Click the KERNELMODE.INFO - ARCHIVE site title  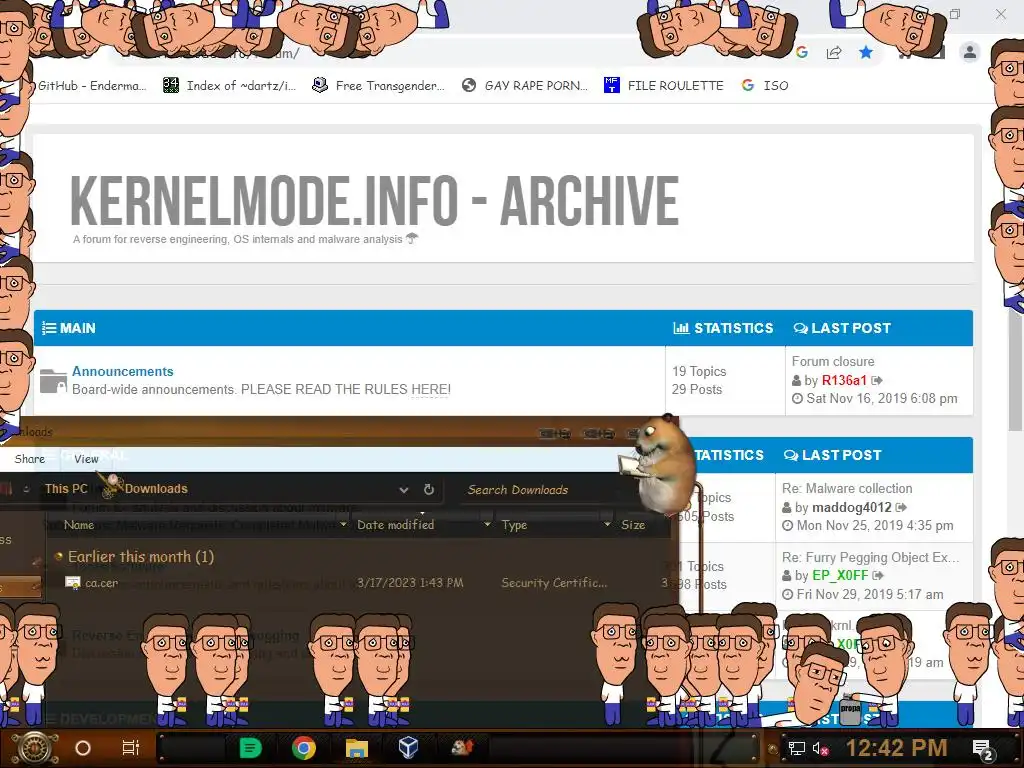tap(374, 200)
